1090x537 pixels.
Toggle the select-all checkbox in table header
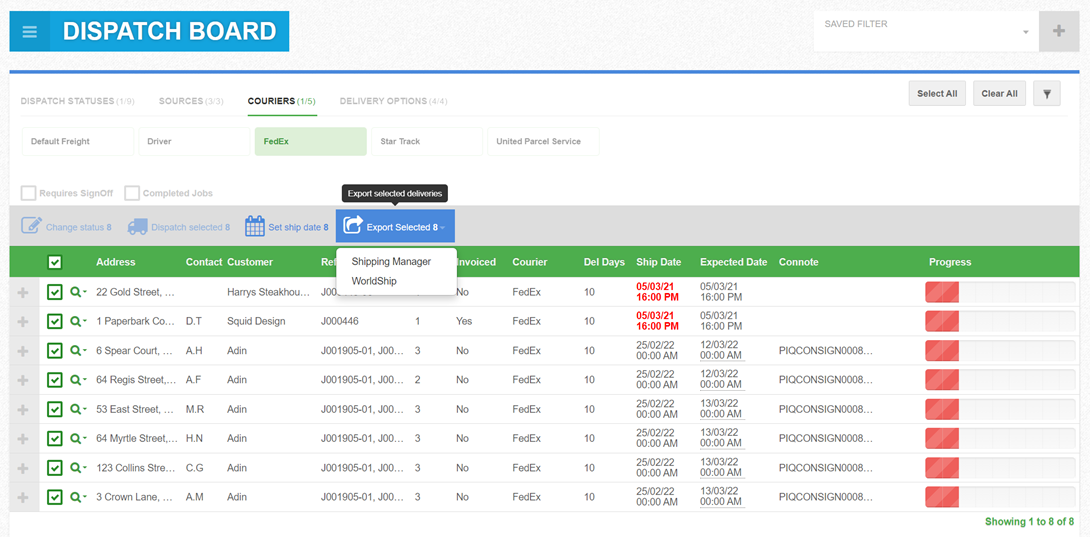pyautogui.click(x=55, y=262)
